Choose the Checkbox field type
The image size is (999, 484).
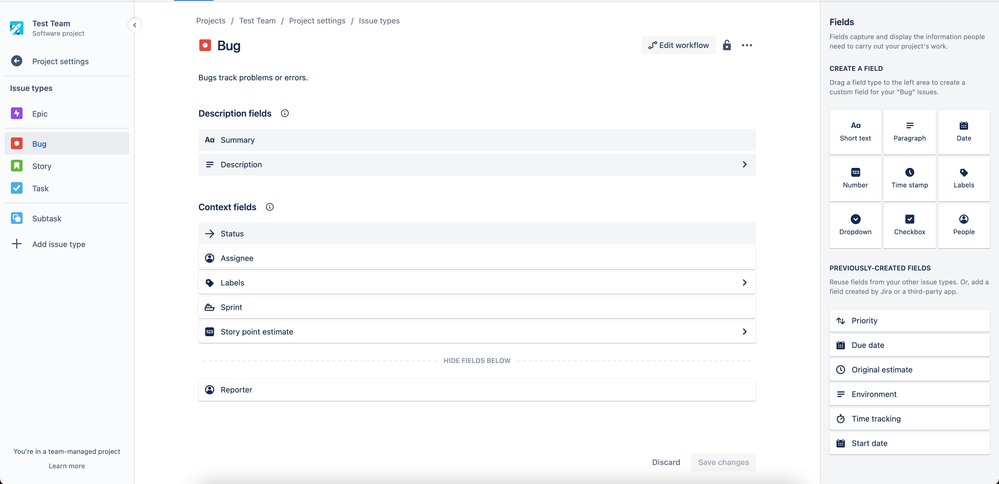(x=909, y=225)
